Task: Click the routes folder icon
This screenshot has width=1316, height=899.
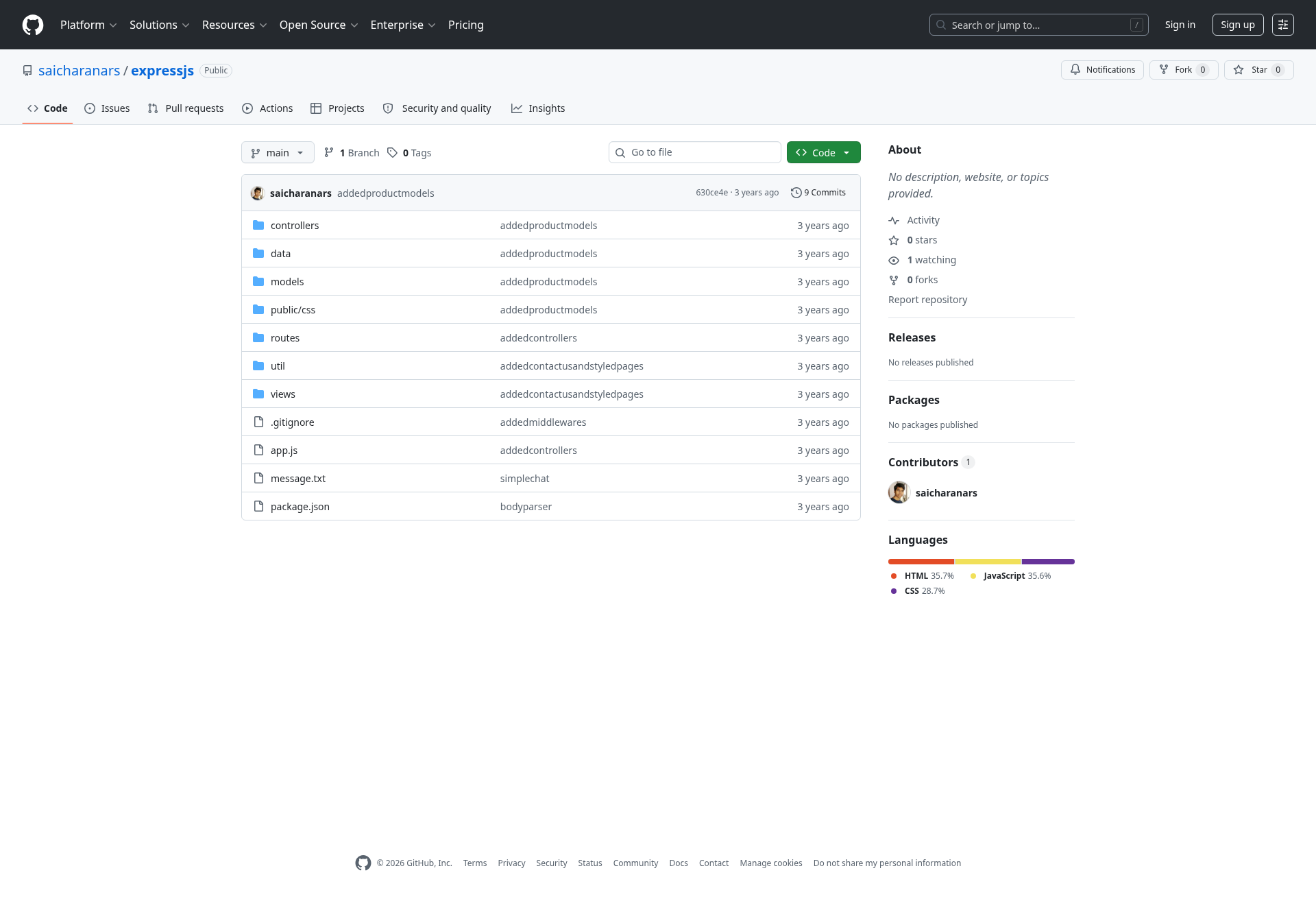Action: (x=258, y=337)
